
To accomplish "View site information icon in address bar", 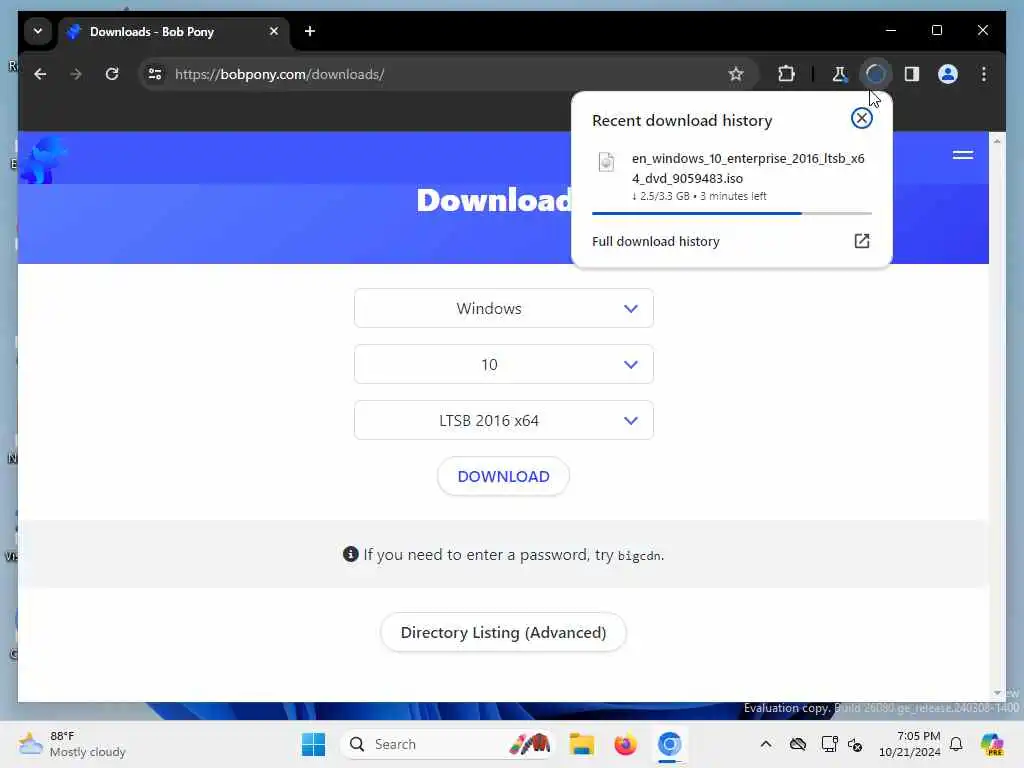I will tap(155, 74).
